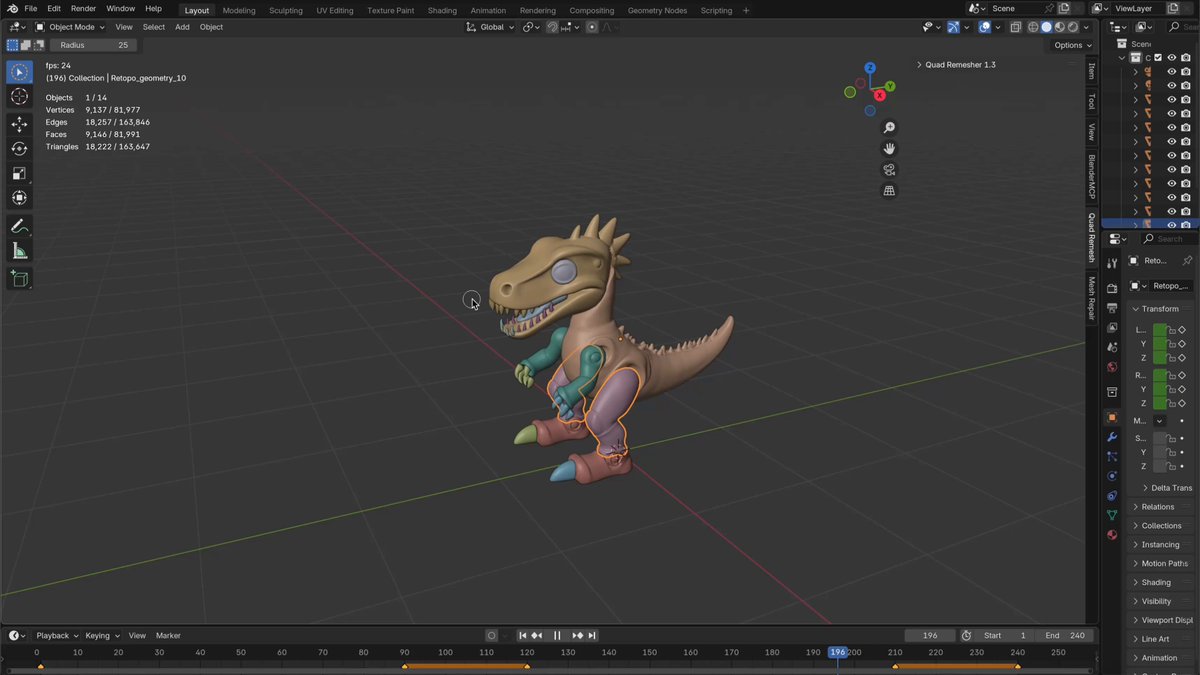Viewport: 1200px width, 675px height.
Task: Open the Object Mode dropdown
Action: 70,27
